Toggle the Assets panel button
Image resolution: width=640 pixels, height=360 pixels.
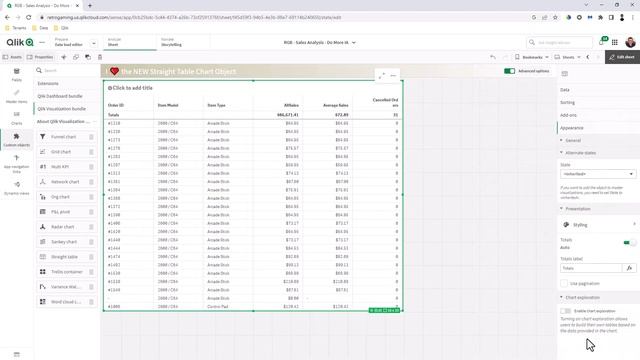[13, 57]
